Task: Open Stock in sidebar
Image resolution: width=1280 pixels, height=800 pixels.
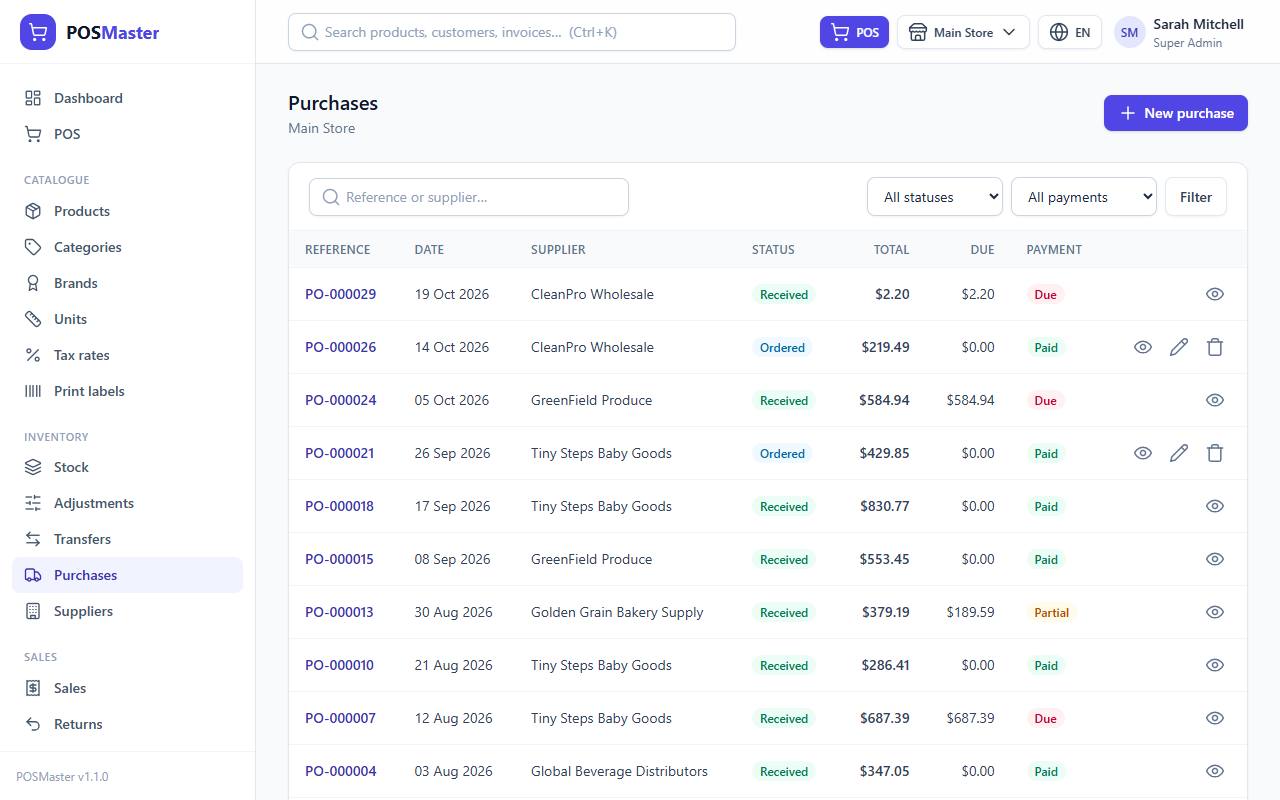Action: 127,467
